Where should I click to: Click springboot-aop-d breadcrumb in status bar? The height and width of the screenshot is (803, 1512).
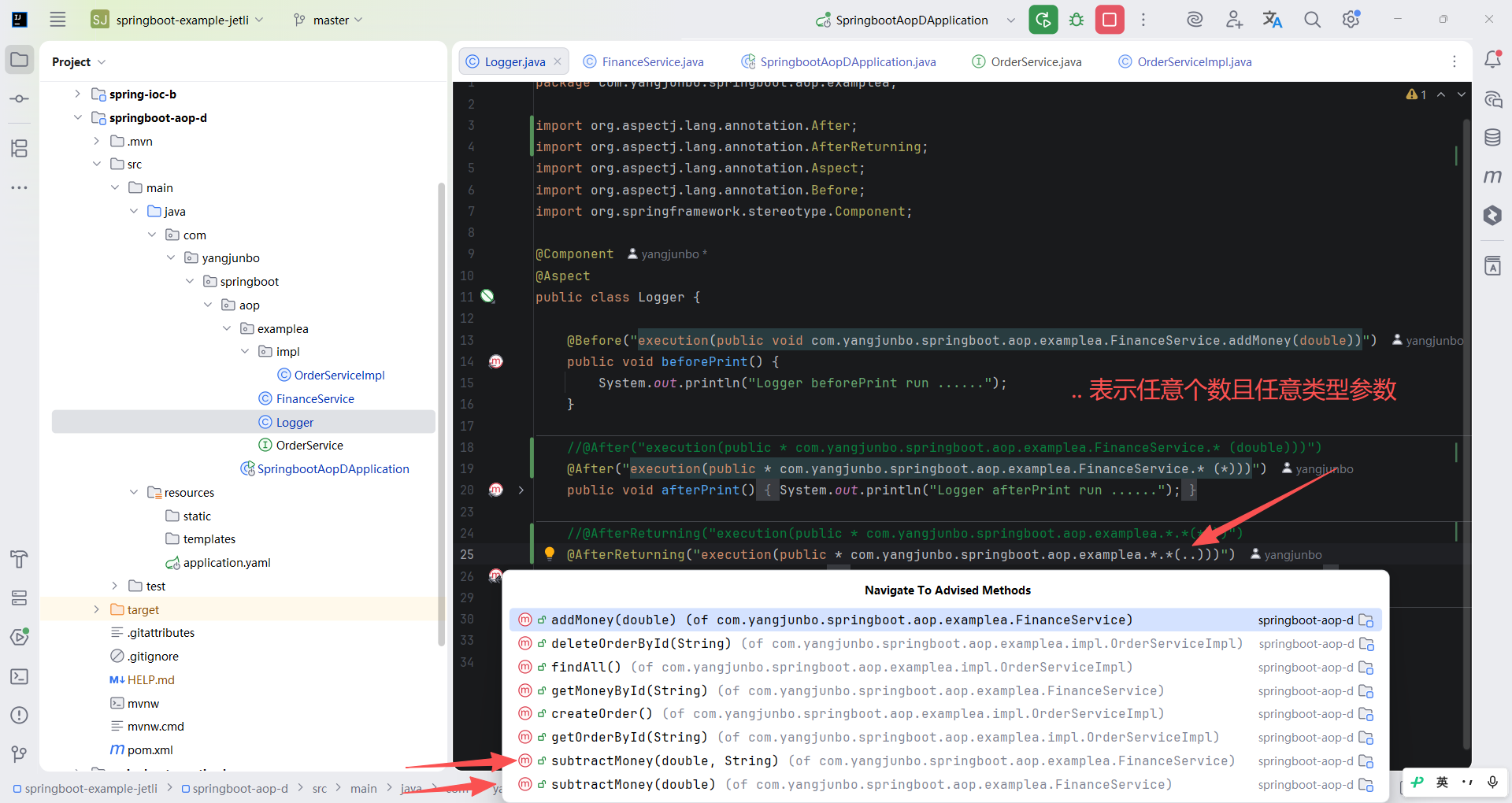[x=235, y=788]
